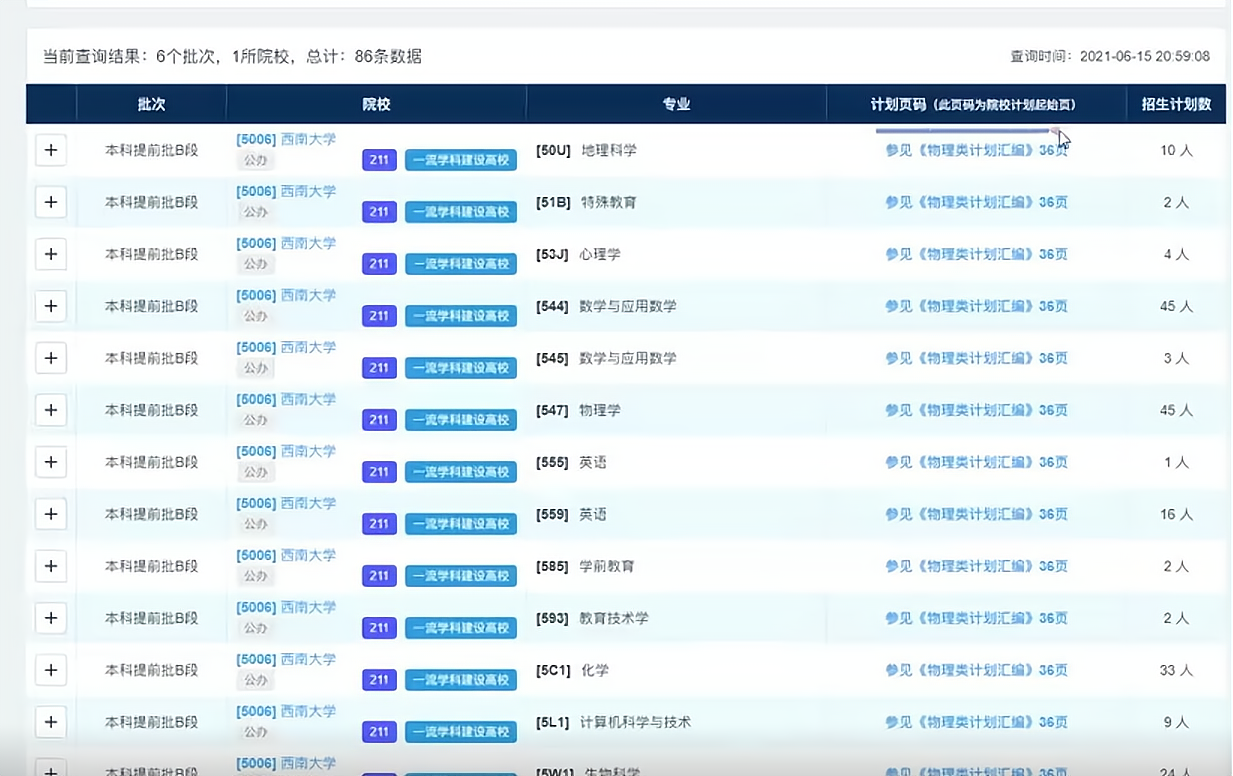Viewport: 1233px width, 776px height.
Task: Click the 211 badge in [559] 英语 row
Action: (x=379, y=524)
